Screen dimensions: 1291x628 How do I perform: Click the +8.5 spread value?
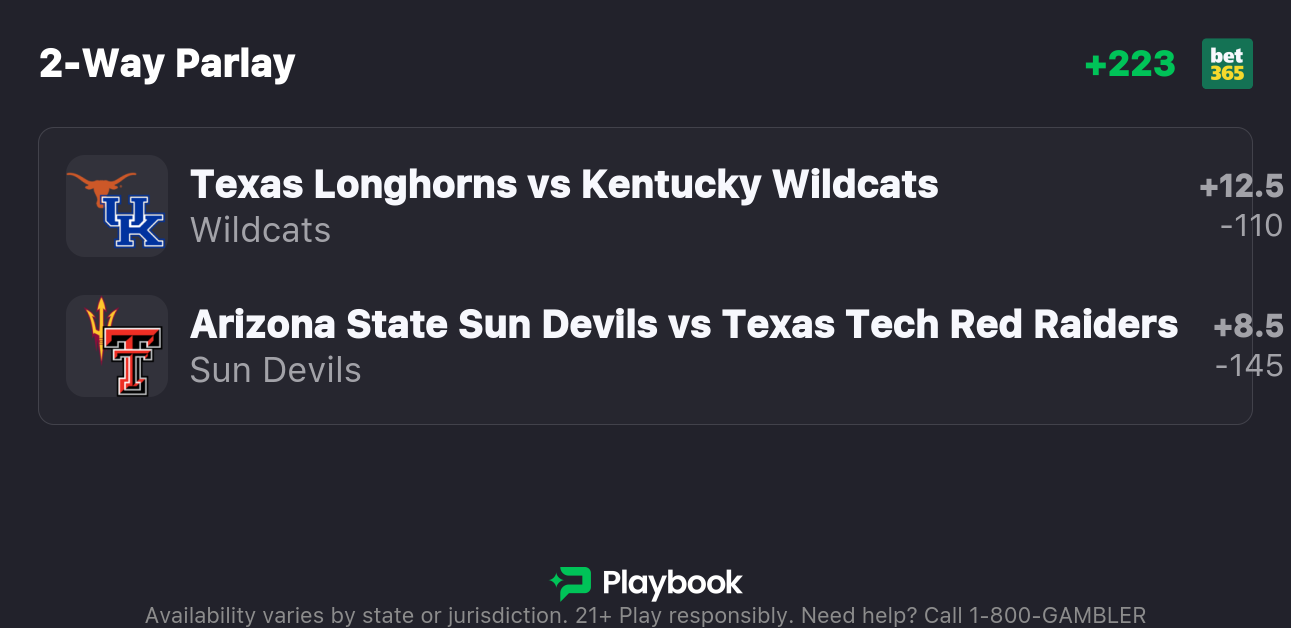pos(1248,327)
